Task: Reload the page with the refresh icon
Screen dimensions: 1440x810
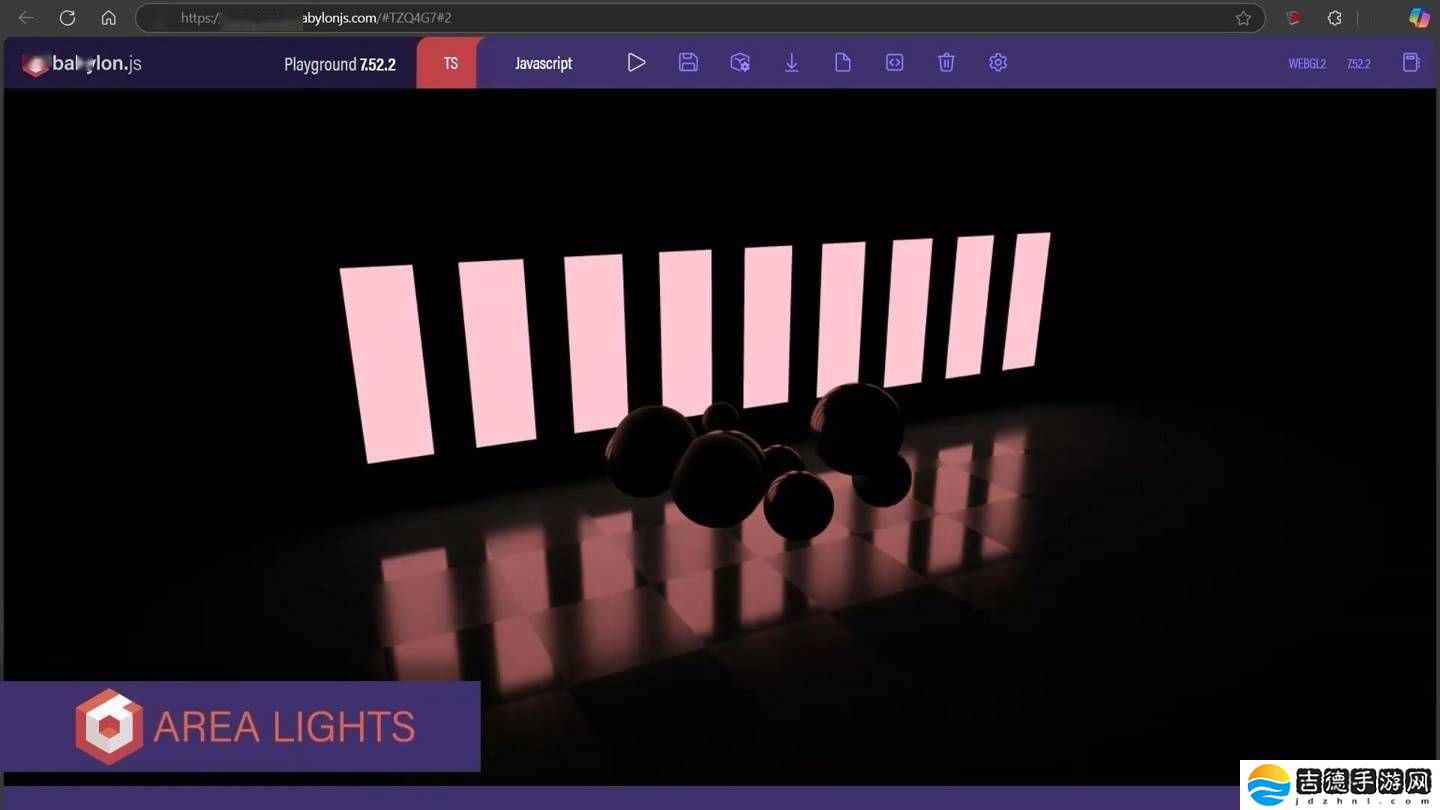Action: pyautogui.click(x=67, y=18)
